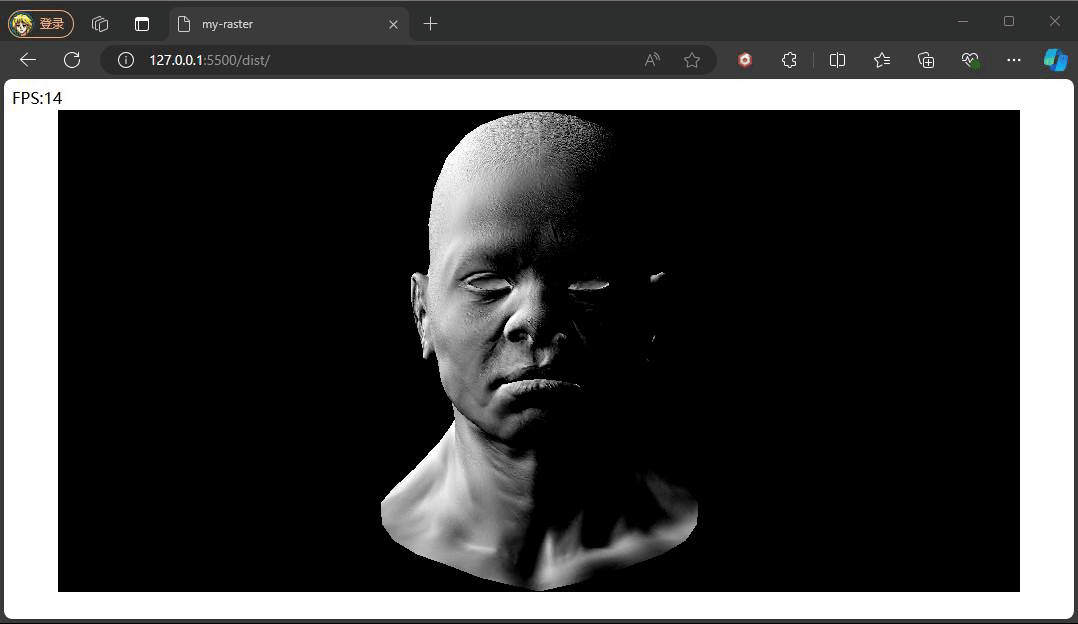Open Browser essentials heart icon
This screenshot has width=1078, height=624.
970,60
